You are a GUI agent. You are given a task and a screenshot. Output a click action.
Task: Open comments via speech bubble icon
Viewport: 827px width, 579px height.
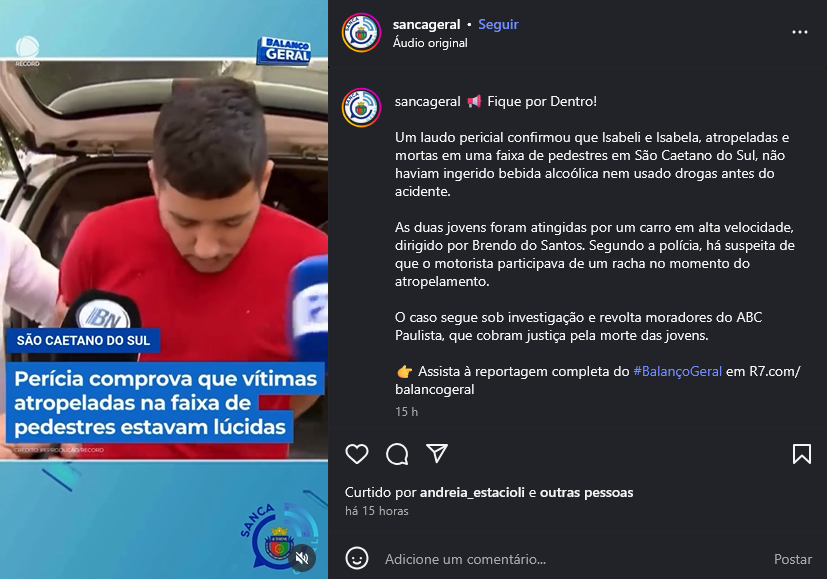click(397, 454)
